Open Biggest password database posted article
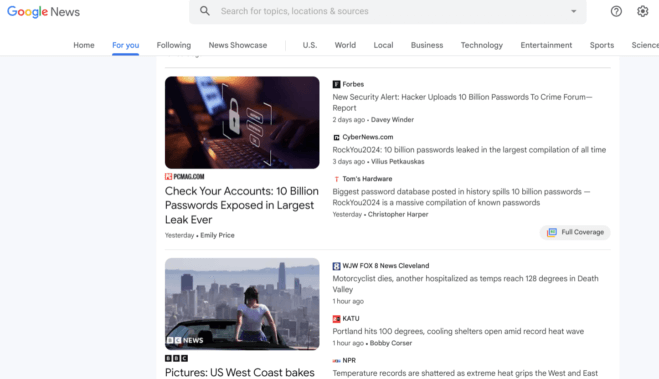 [461, 197]
